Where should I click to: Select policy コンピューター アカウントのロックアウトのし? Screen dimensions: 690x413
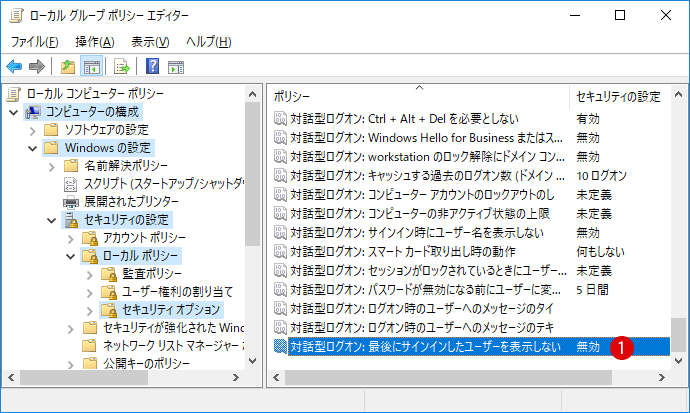422,195
